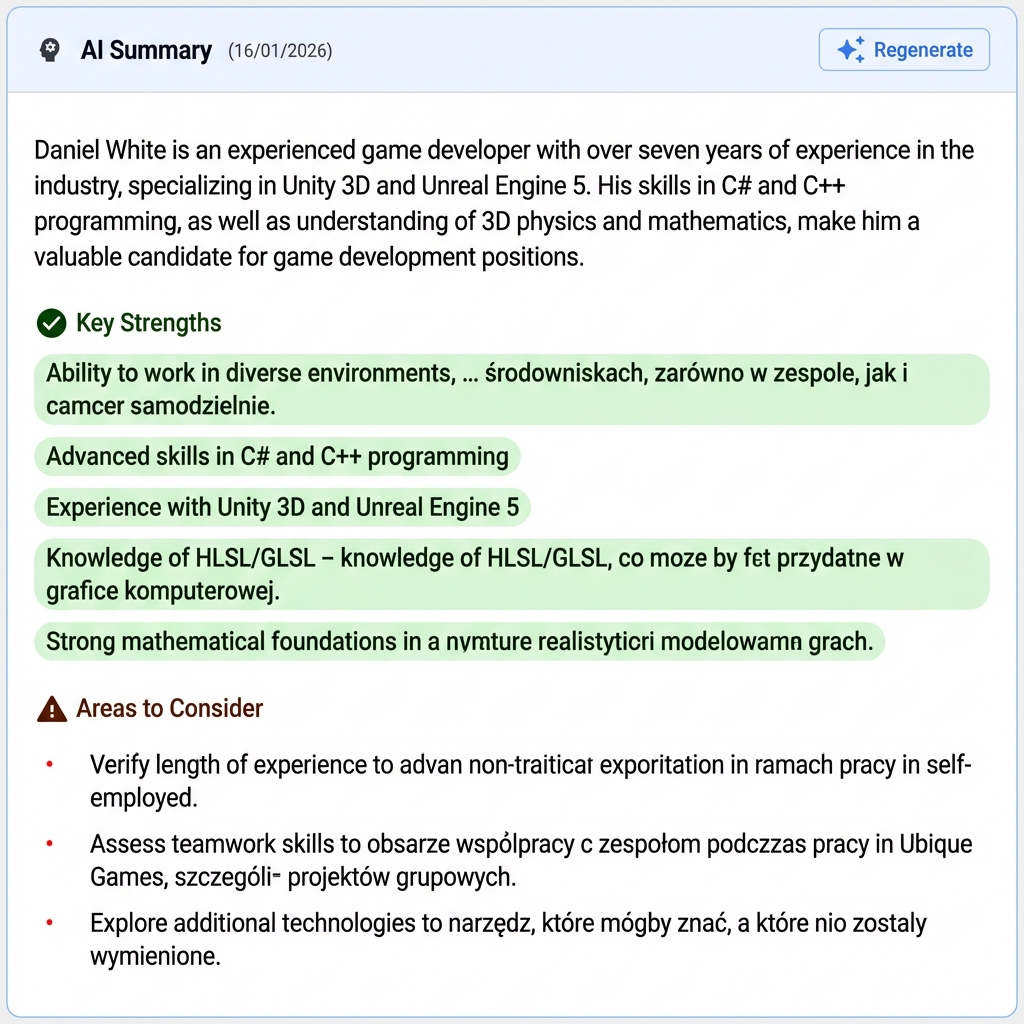Click the red bullet before Assess teamwork skills

tap(49, 842)
